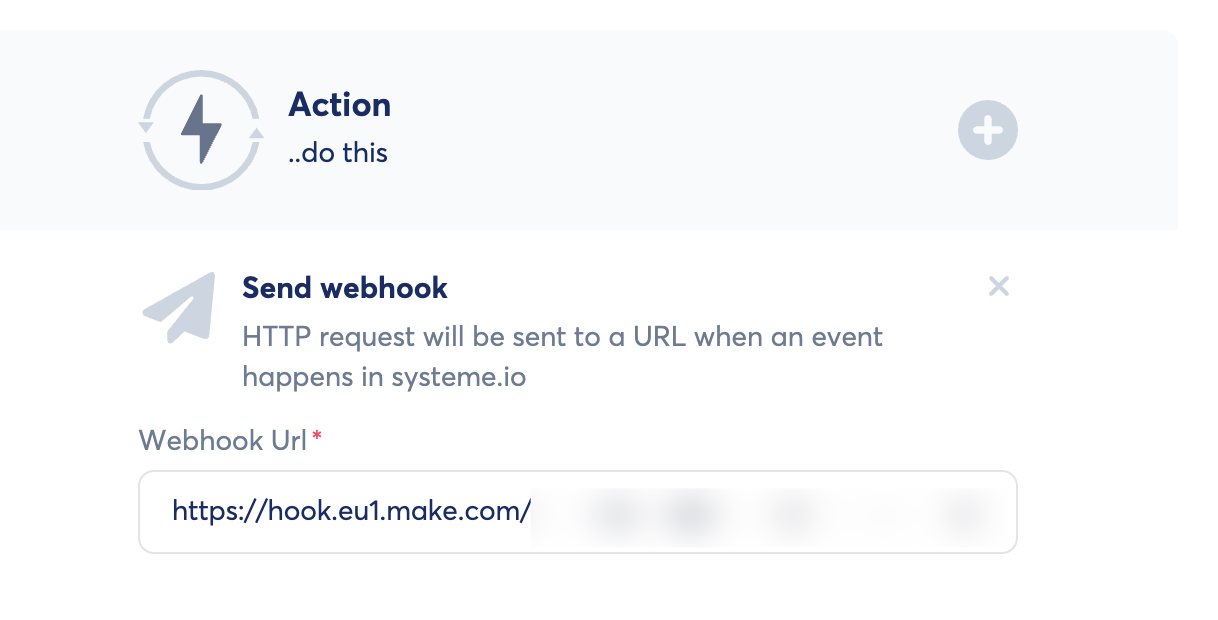
Task: Click the word "URL" in the description
Action: pyautogui.click(x=657, y=336)
